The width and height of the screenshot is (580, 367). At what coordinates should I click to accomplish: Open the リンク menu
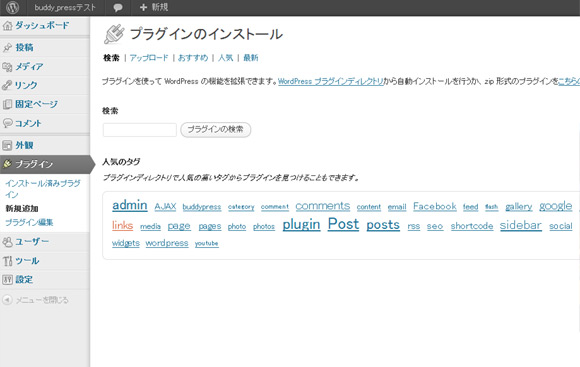click(26, 85)
